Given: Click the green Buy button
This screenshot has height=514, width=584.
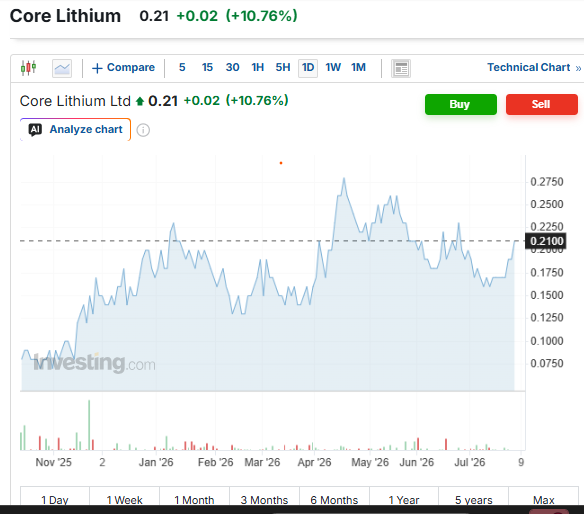Looking at the screenshot, I should [461, 104].
